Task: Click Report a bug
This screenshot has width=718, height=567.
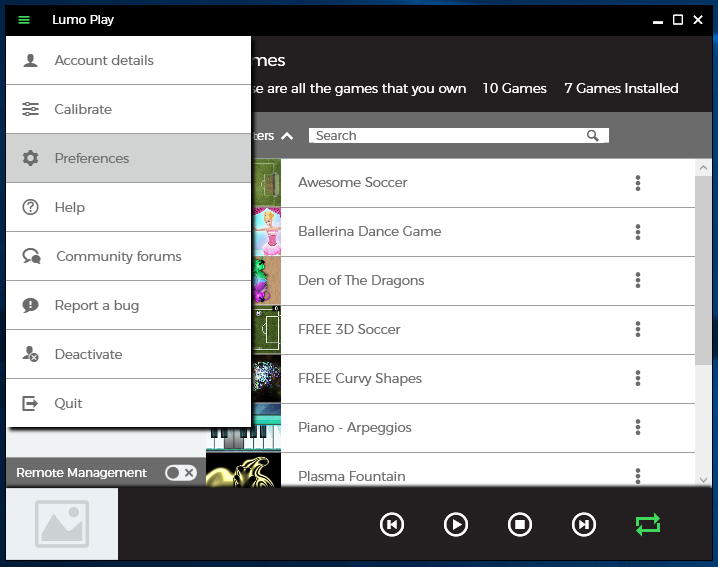Action: [x=96, y=305]
